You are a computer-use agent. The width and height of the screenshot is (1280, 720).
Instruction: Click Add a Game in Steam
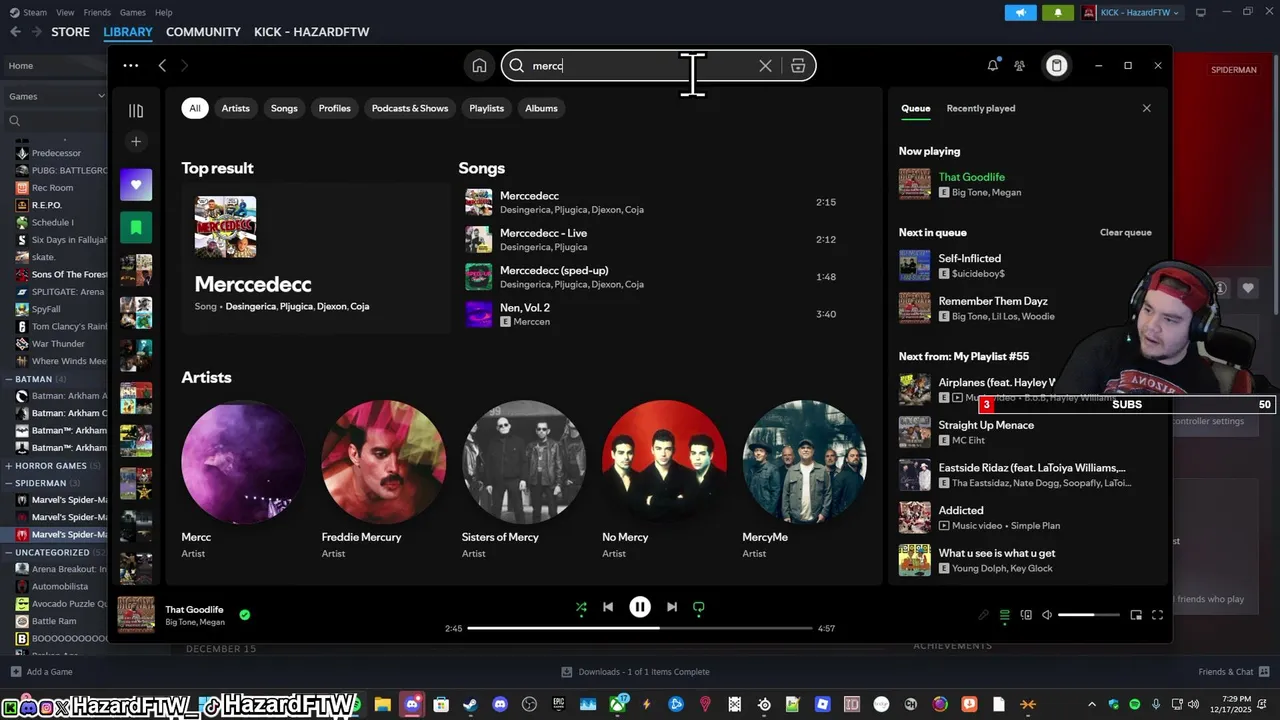[x=41, y=672]
